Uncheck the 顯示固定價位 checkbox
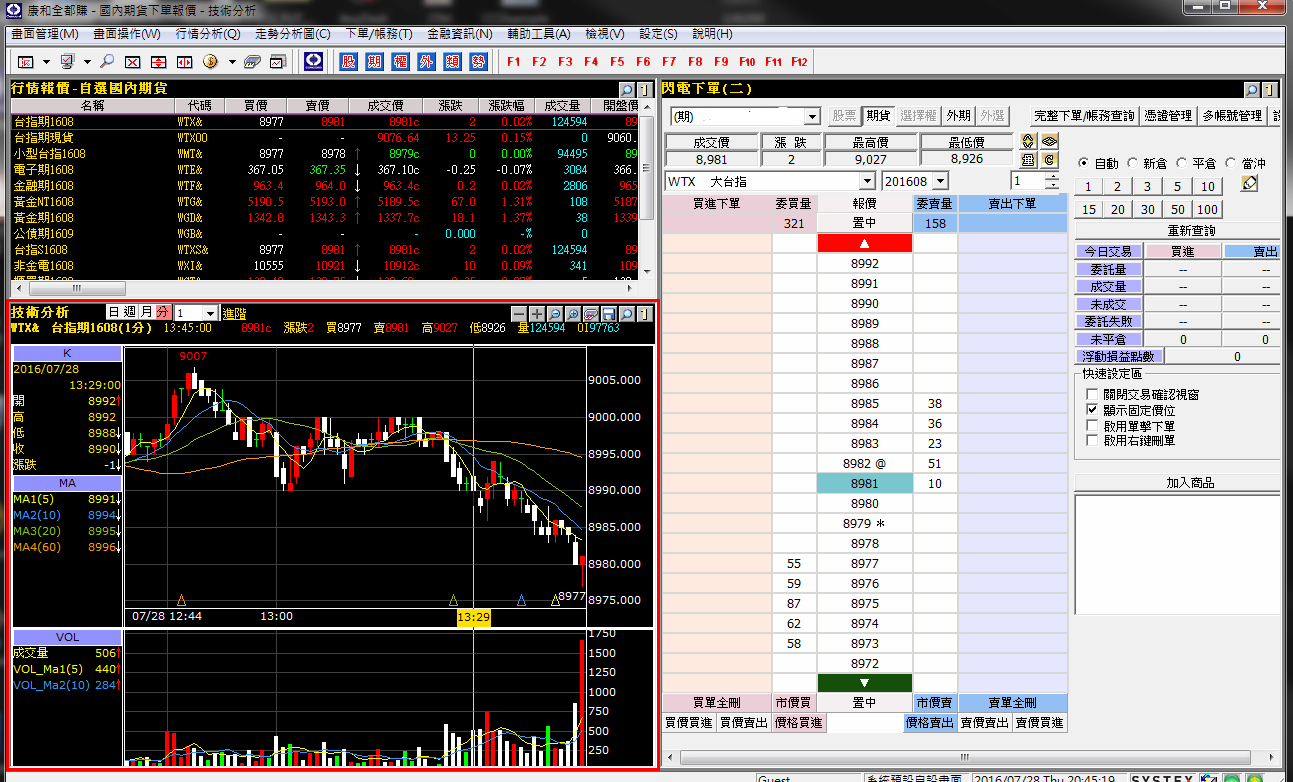The height and width of the screenshot is (782, 1293). pyautogui.click(x=1092, y=410)
